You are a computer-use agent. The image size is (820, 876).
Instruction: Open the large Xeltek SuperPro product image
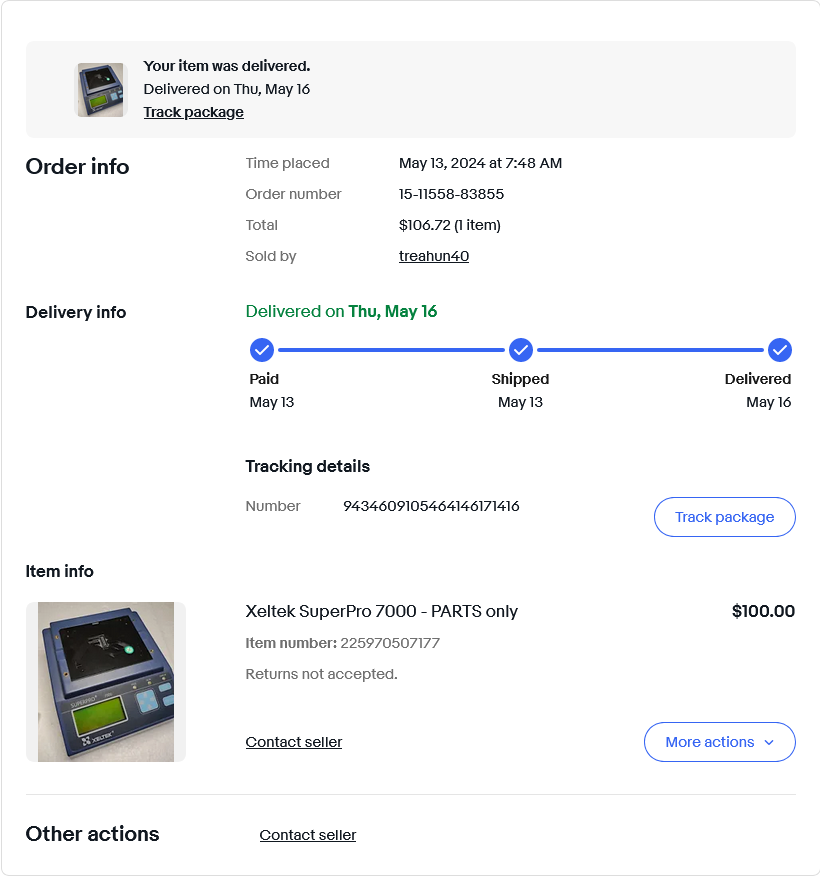point(106,682)
